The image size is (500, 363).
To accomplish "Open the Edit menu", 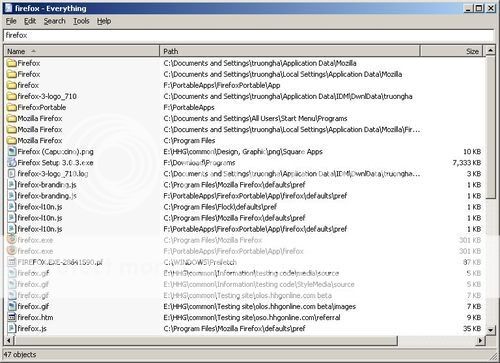I will (30, 21).
